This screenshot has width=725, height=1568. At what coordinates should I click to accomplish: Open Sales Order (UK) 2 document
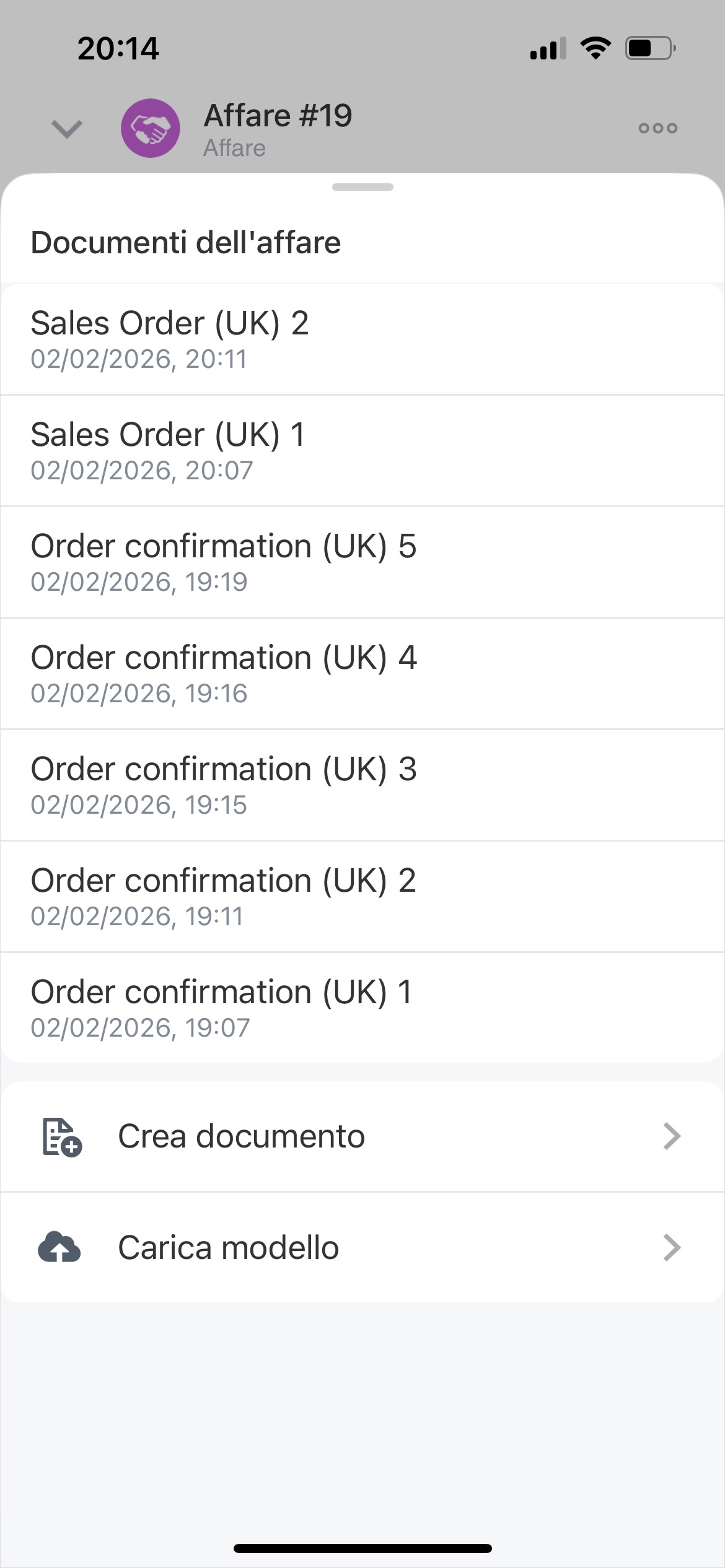coord(362,339)
